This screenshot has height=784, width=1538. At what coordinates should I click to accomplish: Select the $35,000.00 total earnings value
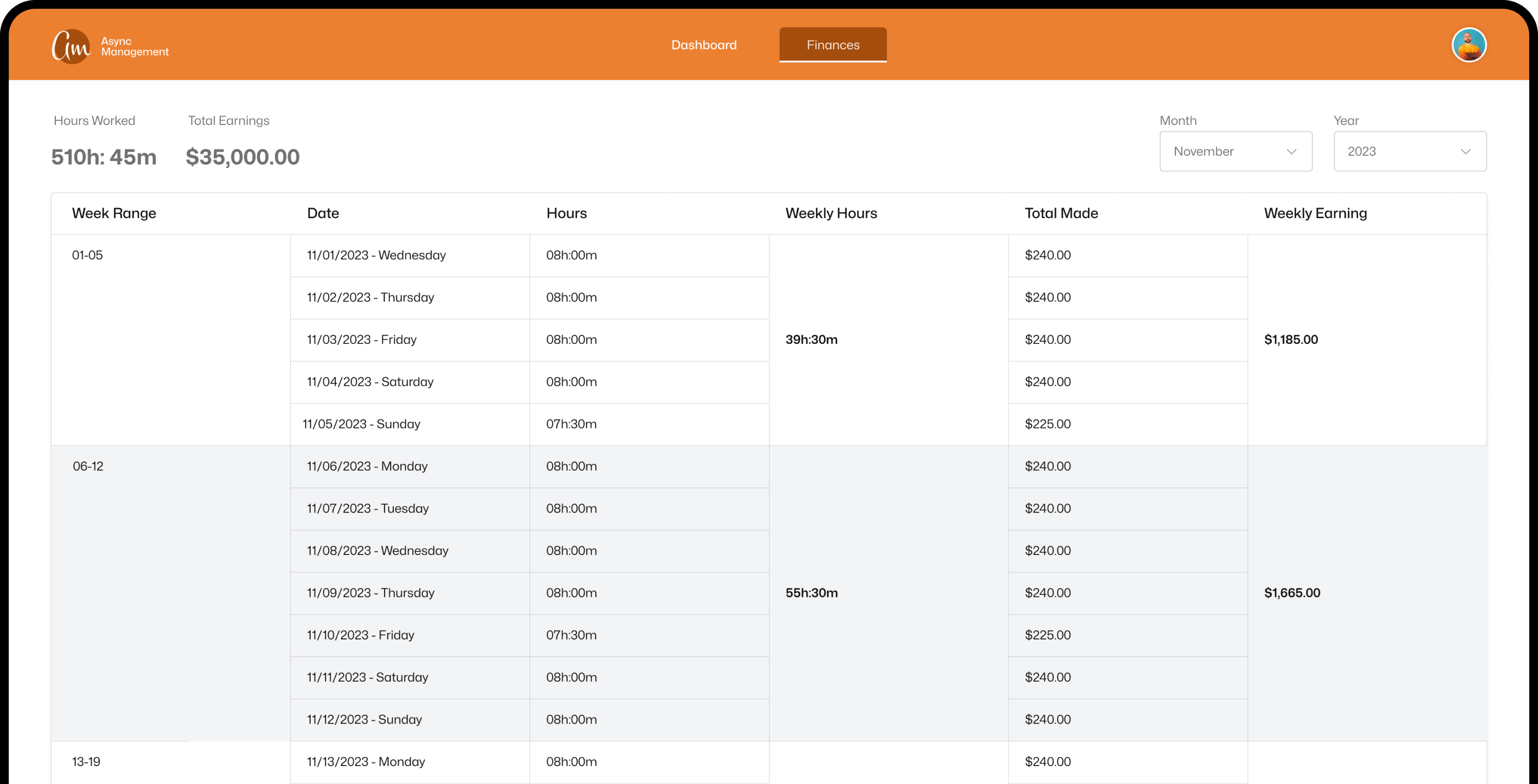[x=242, y=157]
